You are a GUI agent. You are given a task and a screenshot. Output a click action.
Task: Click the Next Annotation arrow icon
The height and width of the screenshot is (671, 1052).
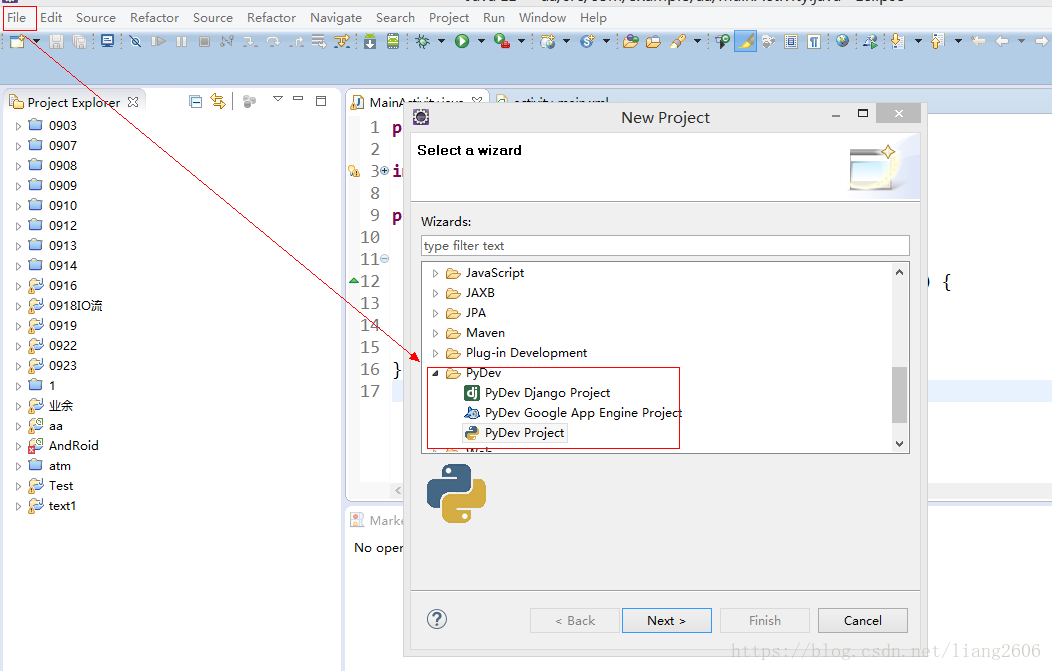tap(898, 42)
